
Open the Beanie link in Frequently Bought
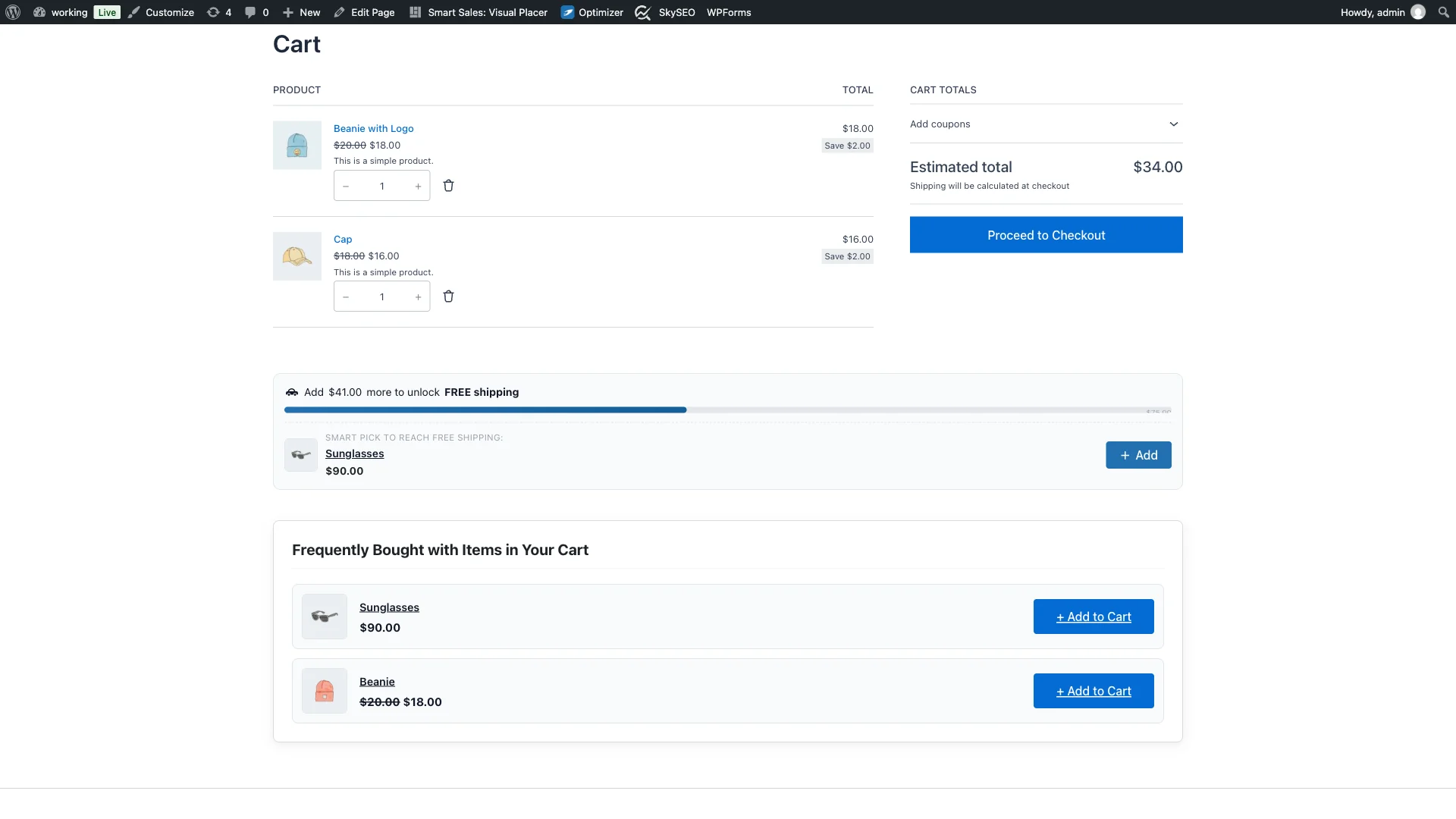pos(377,682)
